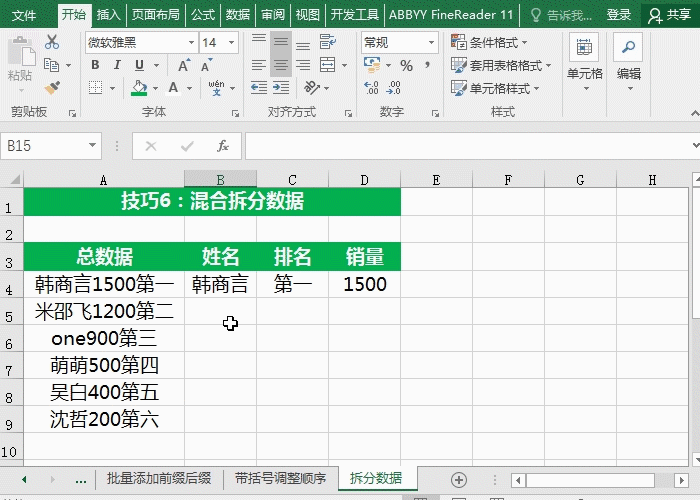Click the 登录 sign-in button
The width and height of the screenshot is (700, 500).
point(619,15)
